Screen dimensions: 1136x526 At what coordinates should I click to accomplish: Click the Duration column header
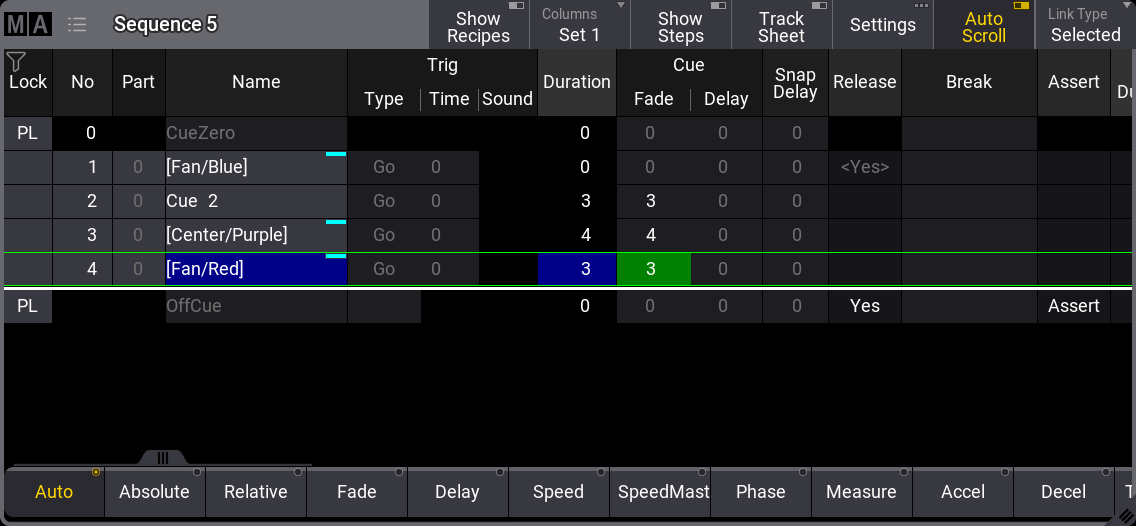[x=577, y=82]
